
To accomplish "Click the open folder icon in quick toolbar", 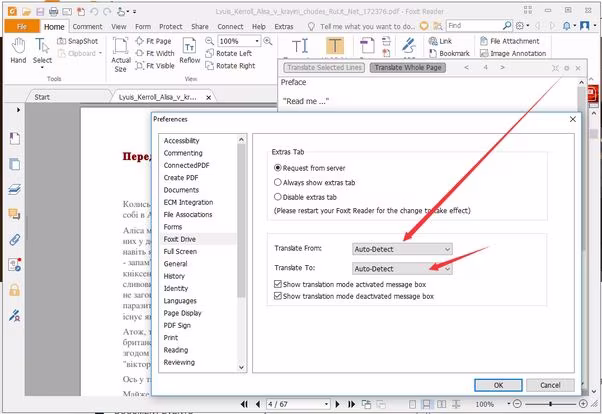I will (26, 12).
